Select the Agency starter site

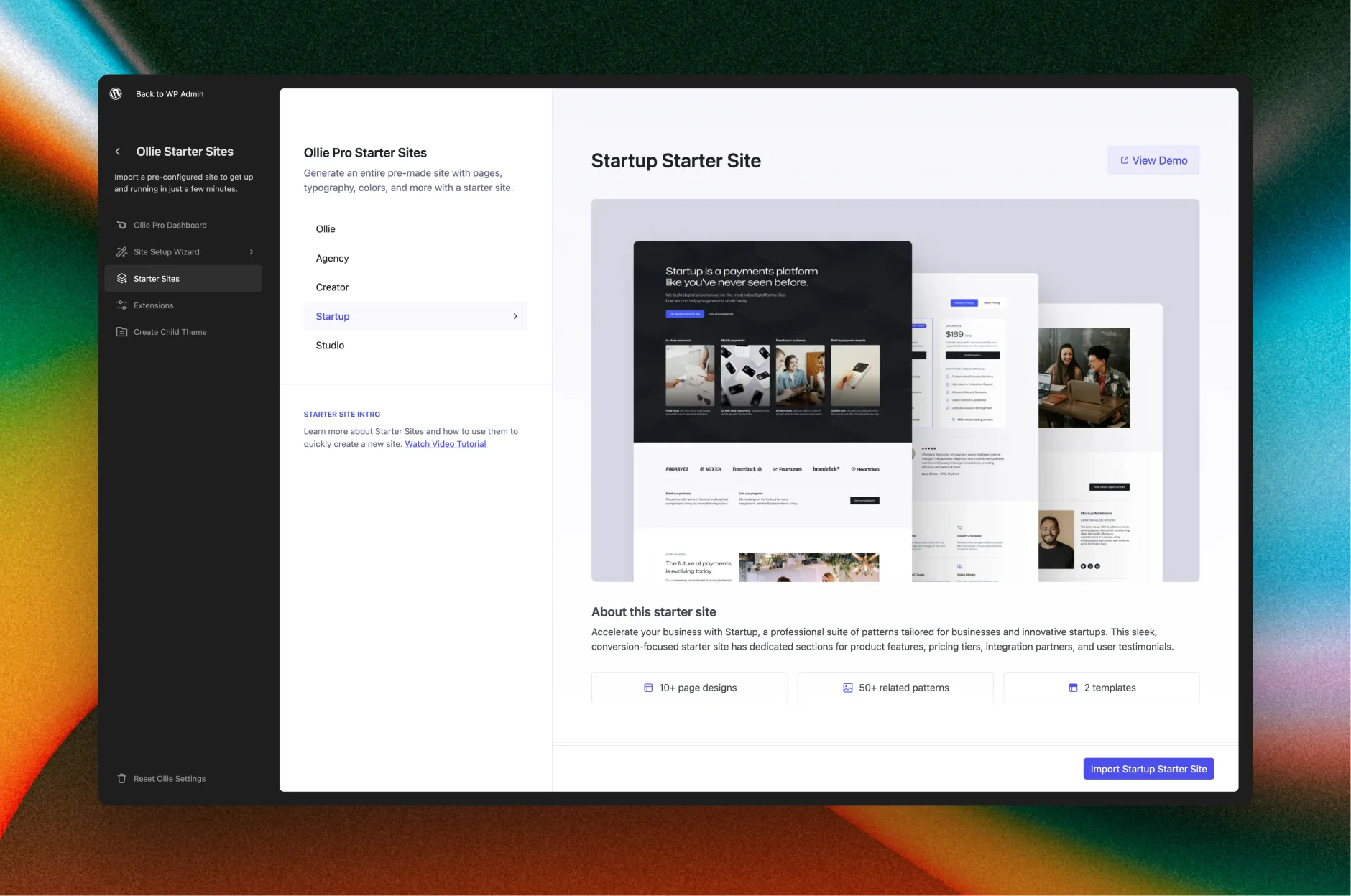pyautogui.click(x=332, y=258)
